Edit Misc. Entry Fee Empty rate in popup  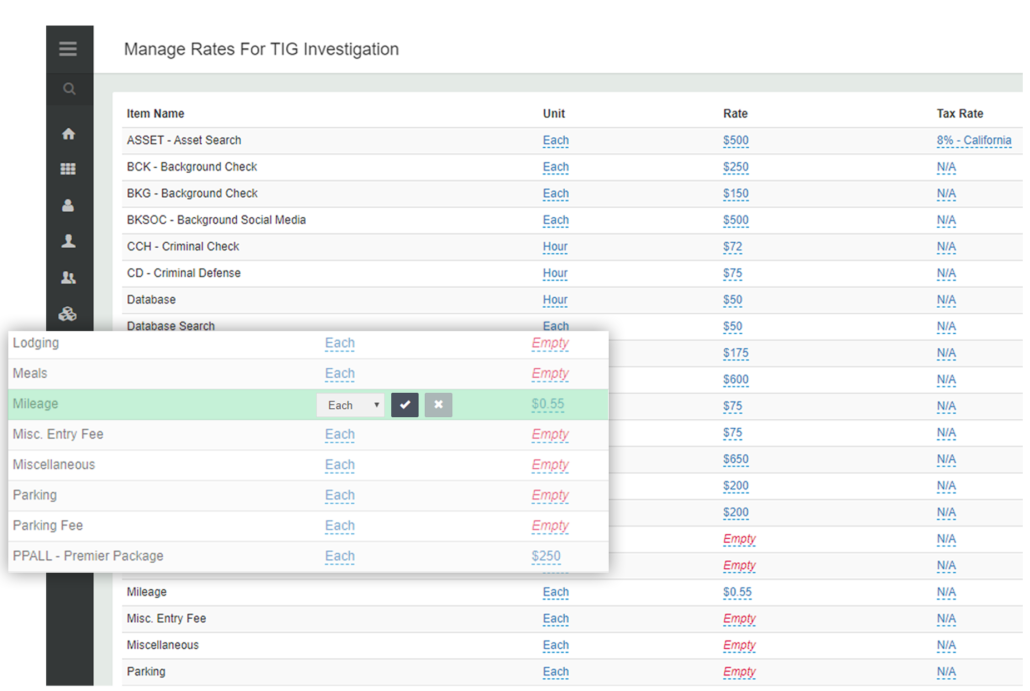[550, 435]
